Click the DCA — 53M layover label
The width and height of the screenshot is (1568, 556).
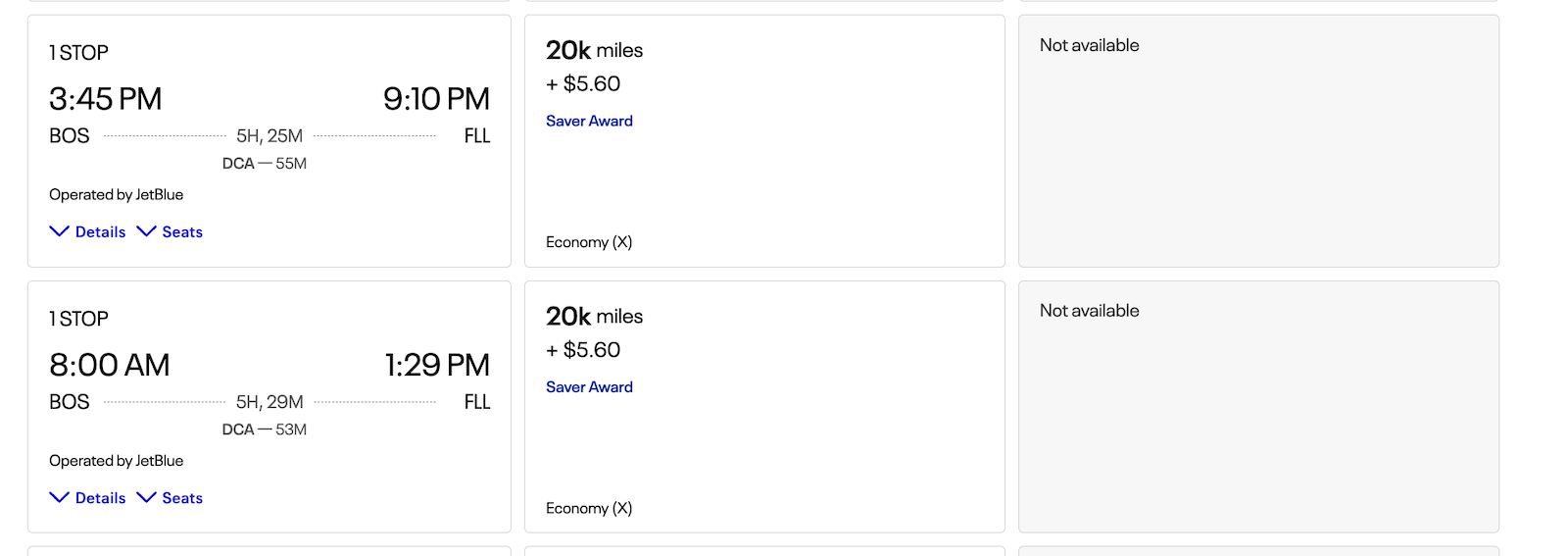pos(265,429)
